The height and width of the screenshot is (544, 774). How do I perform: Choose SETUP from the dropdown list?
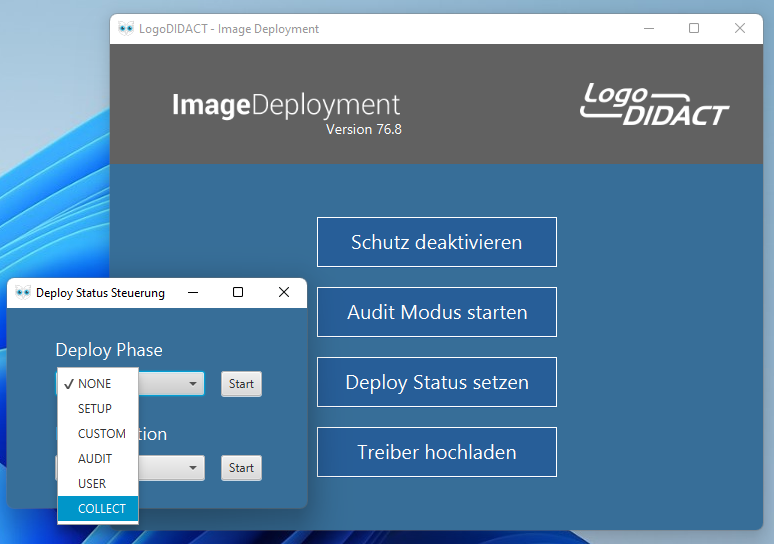tap(98, 409)
